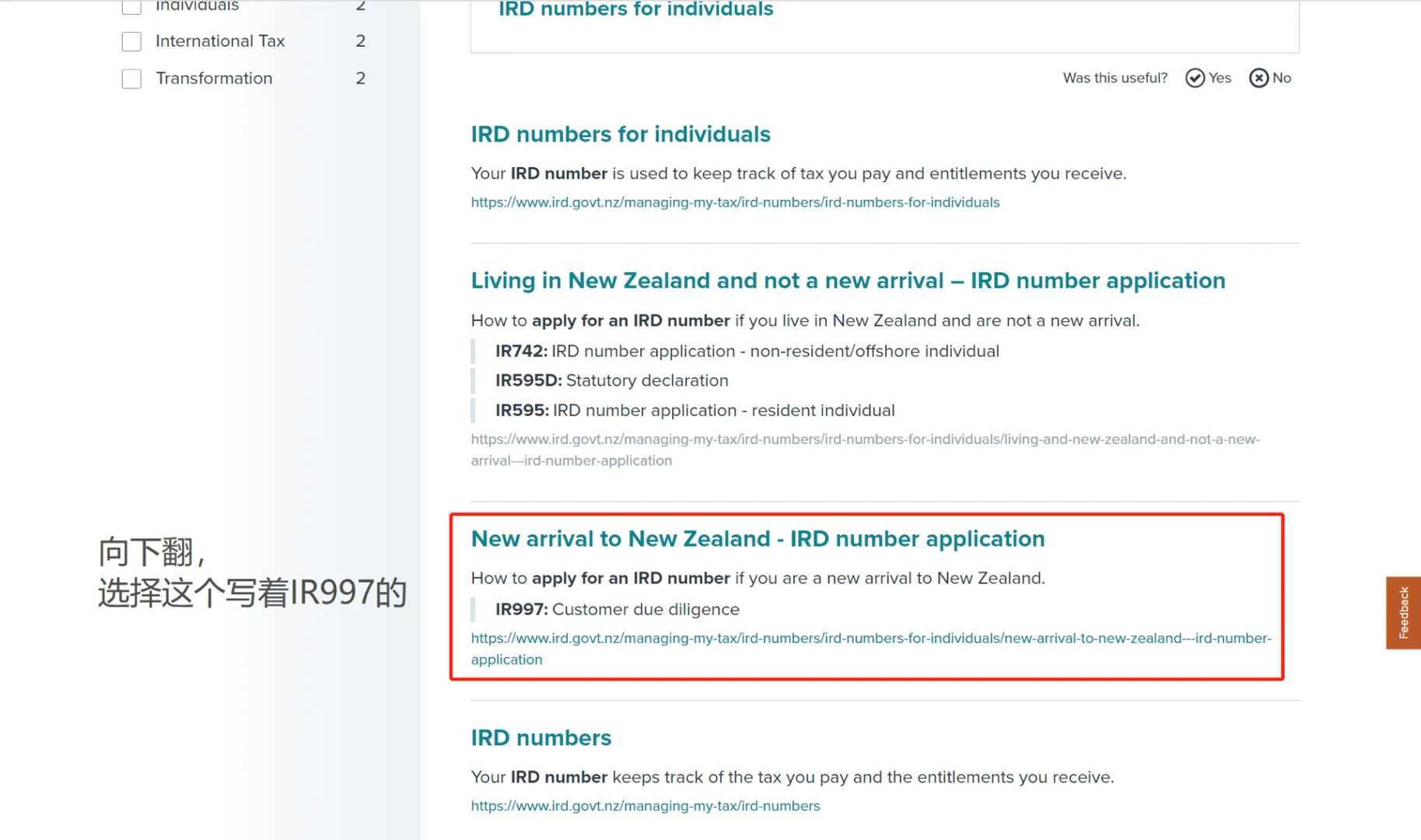Open 'Living in New Zealand' IRD application heading
The height and width of the screenshot is (840, 1421).
[x=847, y=280]
